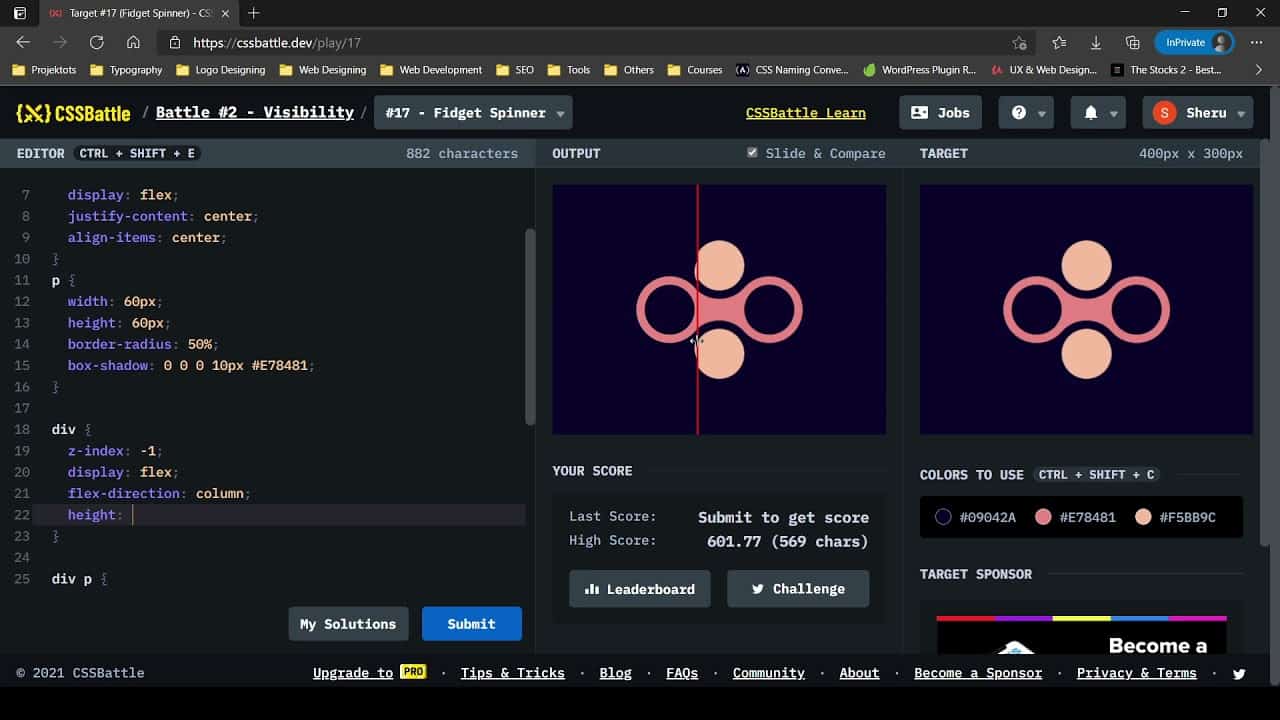Click the browser downloads icon
This screenshot has height=720, width=1280.
[x=1094, y=43]
